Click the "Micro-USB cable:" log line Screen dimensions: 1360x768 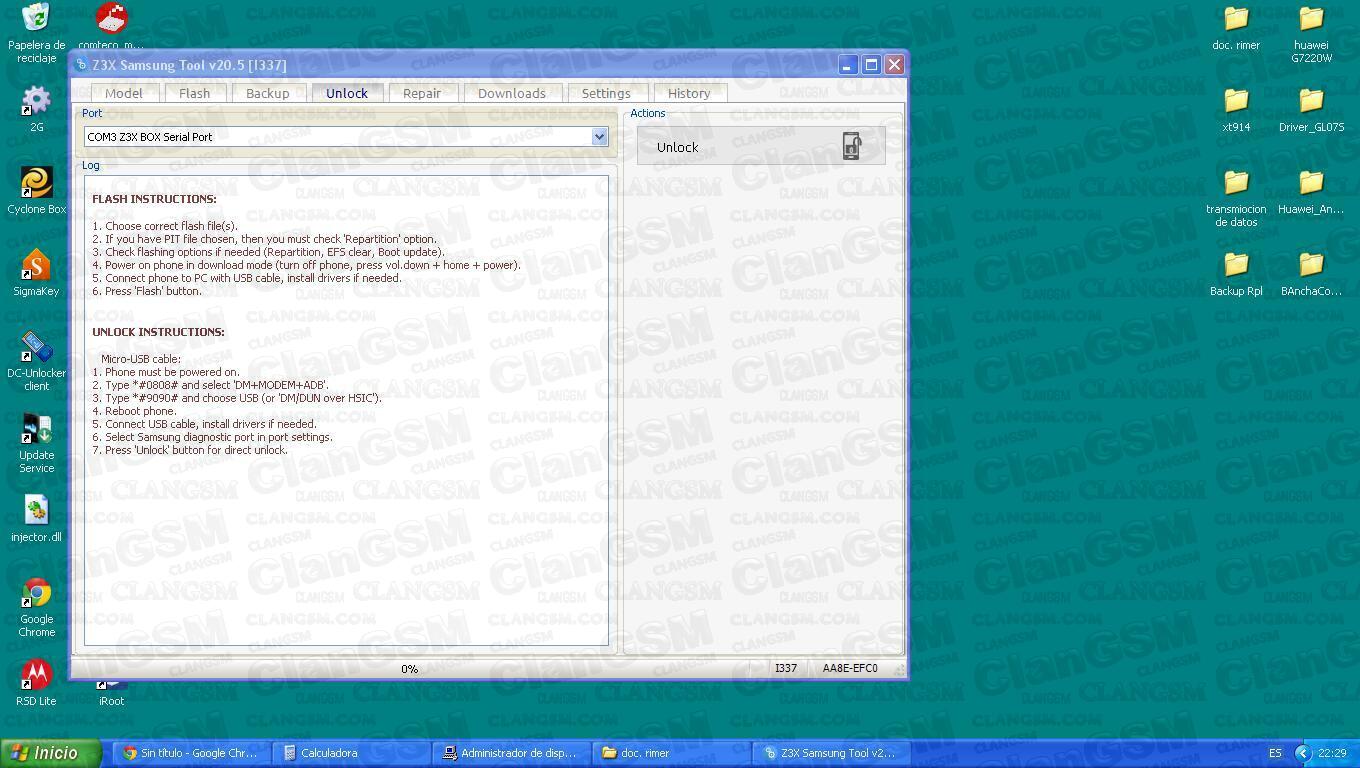point(141,359)
